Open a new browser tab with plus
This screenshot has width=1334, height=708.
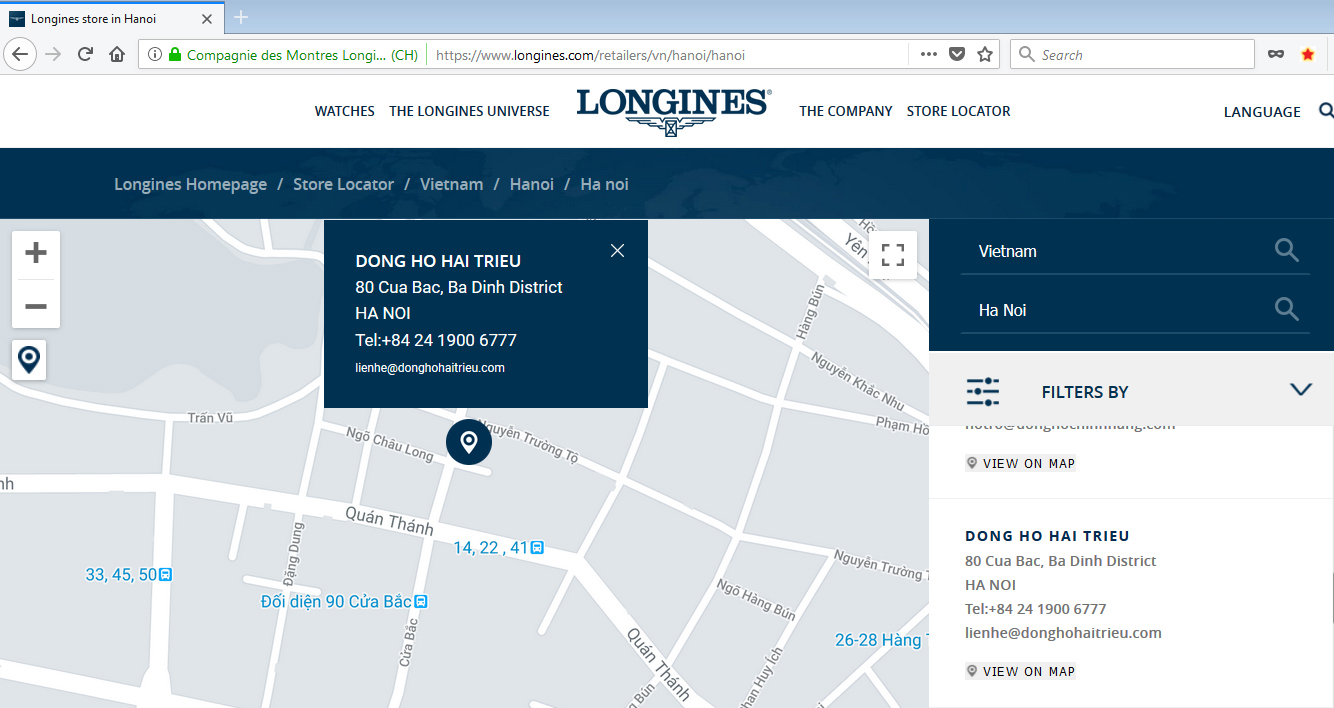pos(241,18)
